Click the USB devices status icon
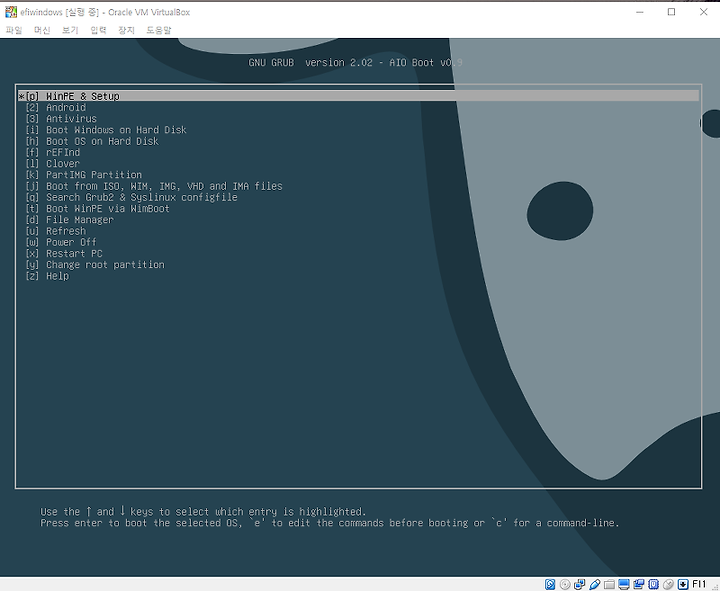This screenshot has height=591, width=720. click(595, 584)
